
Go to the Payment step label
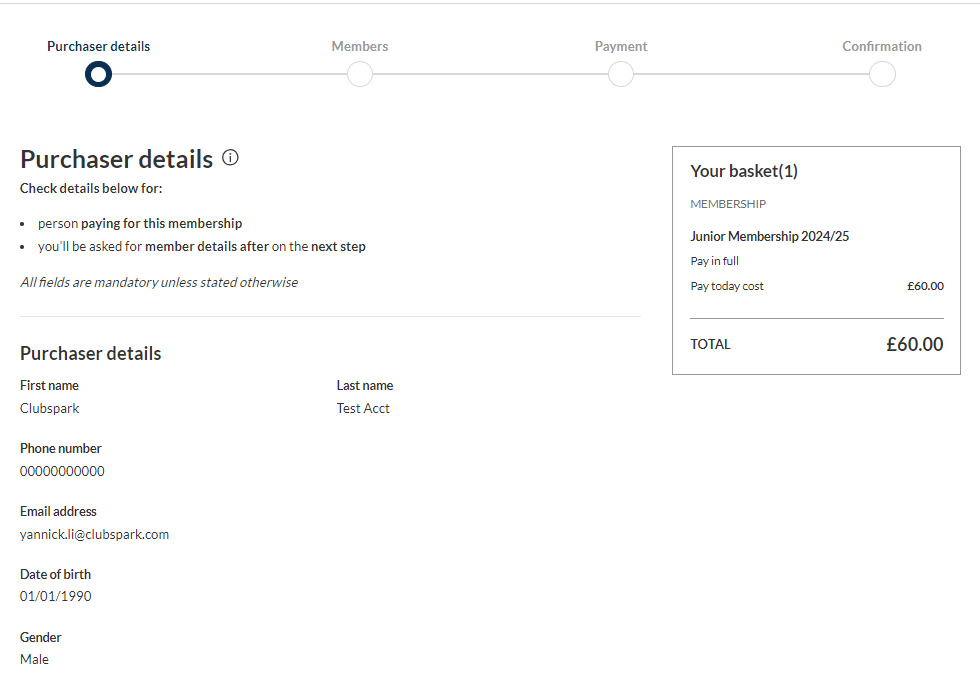tap(621, 46)
